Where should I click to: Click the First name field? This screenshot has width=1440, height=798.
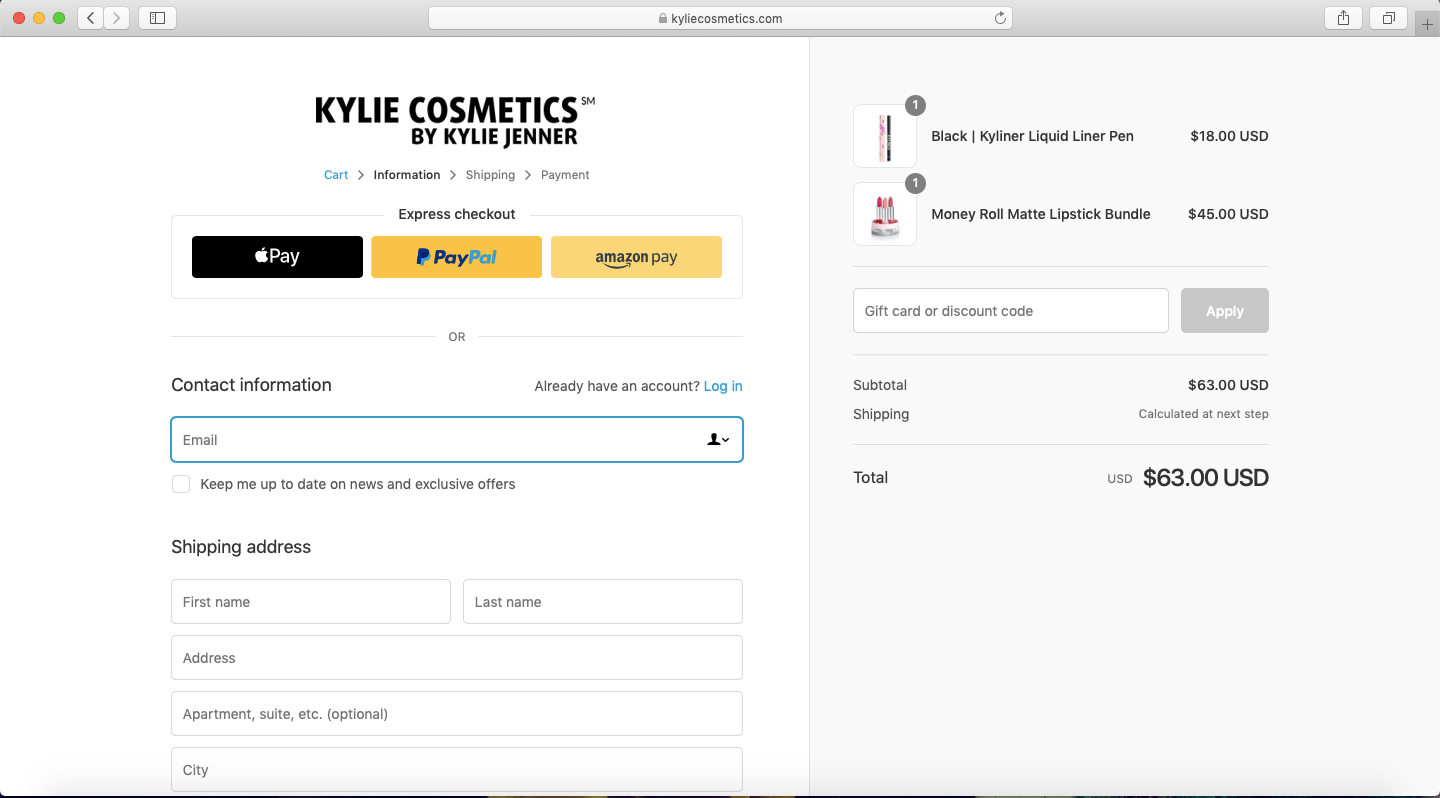(311, 602)
